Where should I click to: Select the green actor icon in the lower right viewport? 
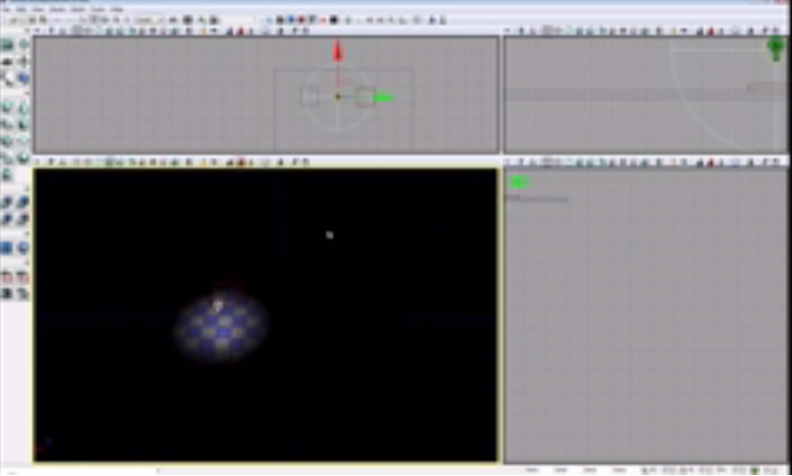coord(519,182)
